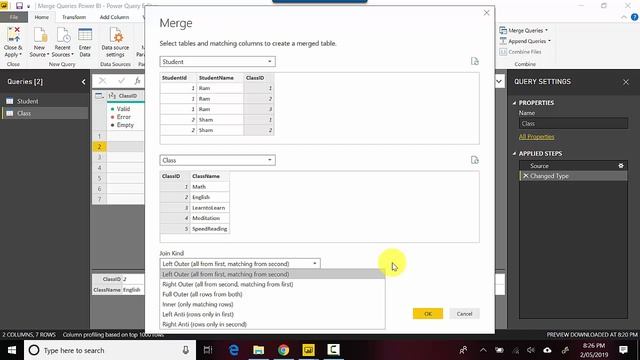Click the Class table refresh preview icon
The width and height of the screenshot is (640, 360).
point(474,160)
